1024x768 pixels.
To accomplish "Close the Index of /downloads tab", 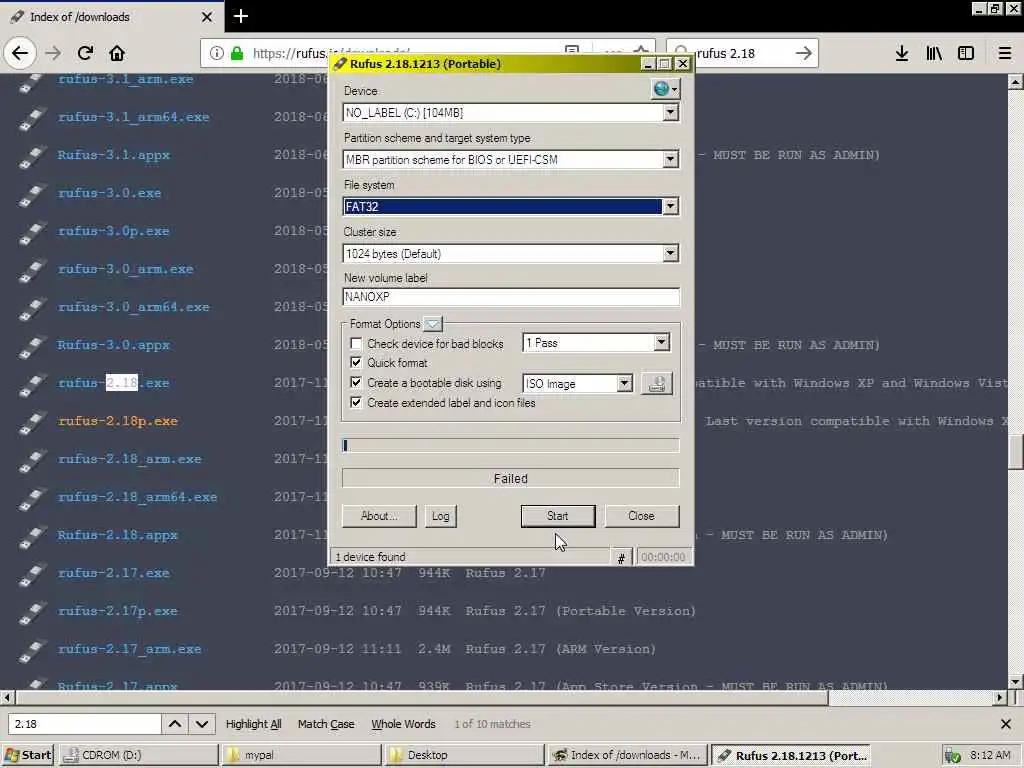I will (x=207, y=17).
